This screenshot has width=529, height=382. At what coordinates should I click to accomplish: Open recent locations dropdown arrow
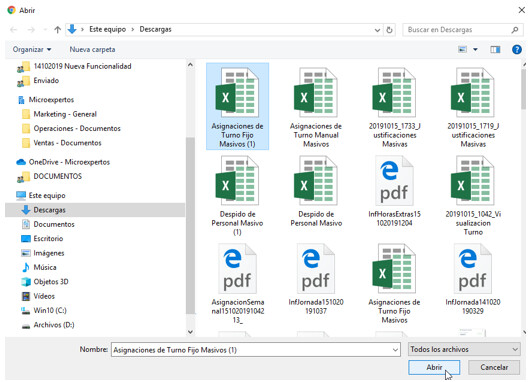[45, 30]
